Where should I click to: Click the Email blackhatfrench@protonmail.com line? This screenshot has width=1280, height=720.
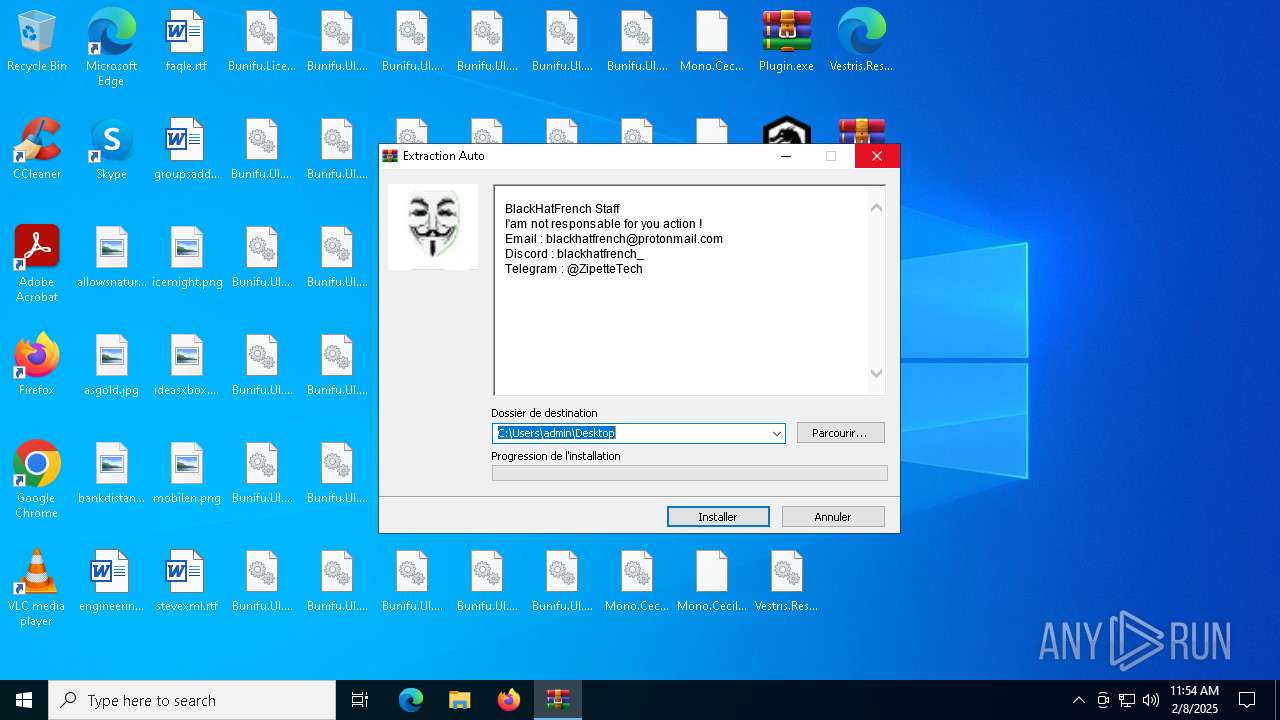pos(614,239)
